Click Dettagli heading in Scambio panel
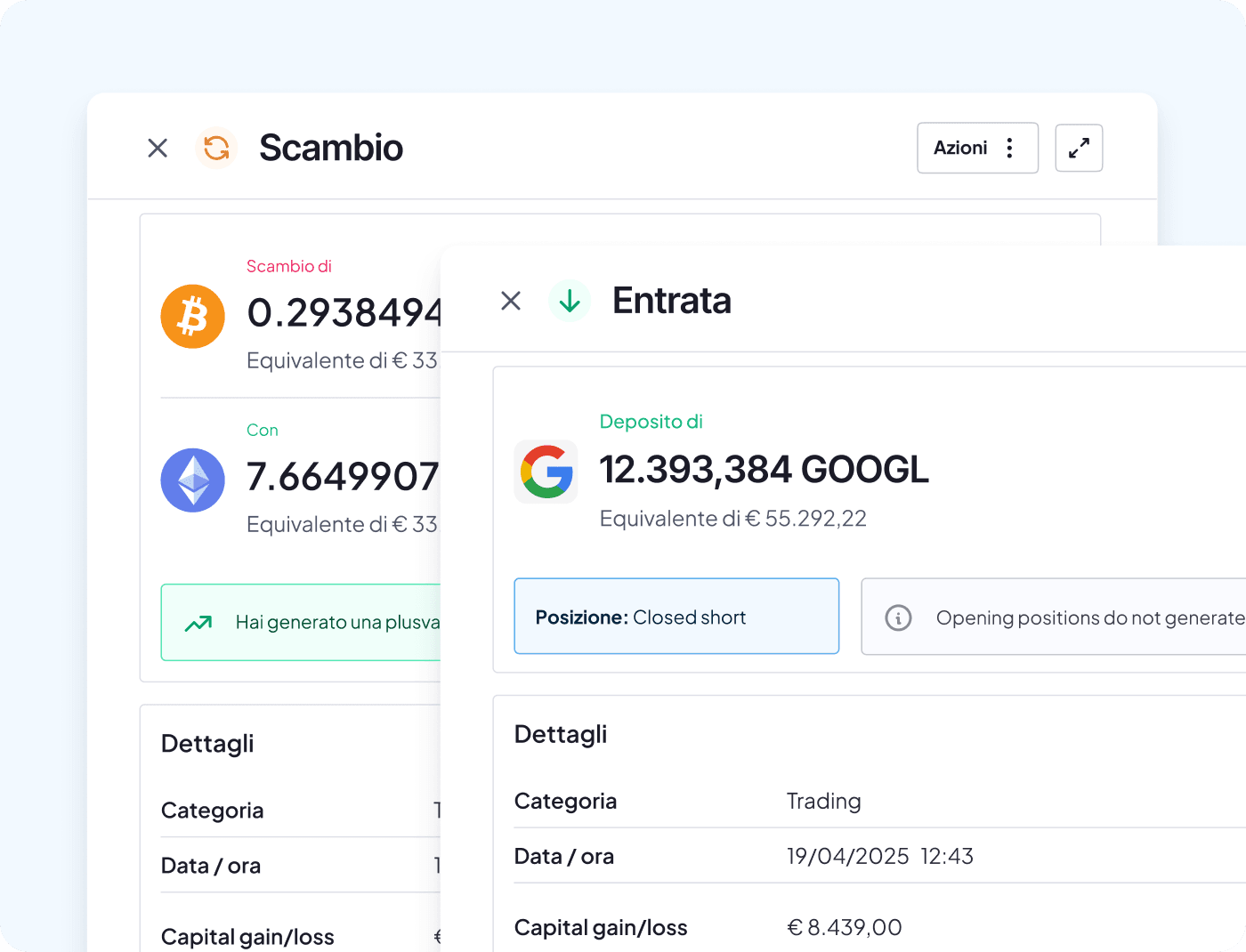The image size is (1246, 952). tap(207, 744)
